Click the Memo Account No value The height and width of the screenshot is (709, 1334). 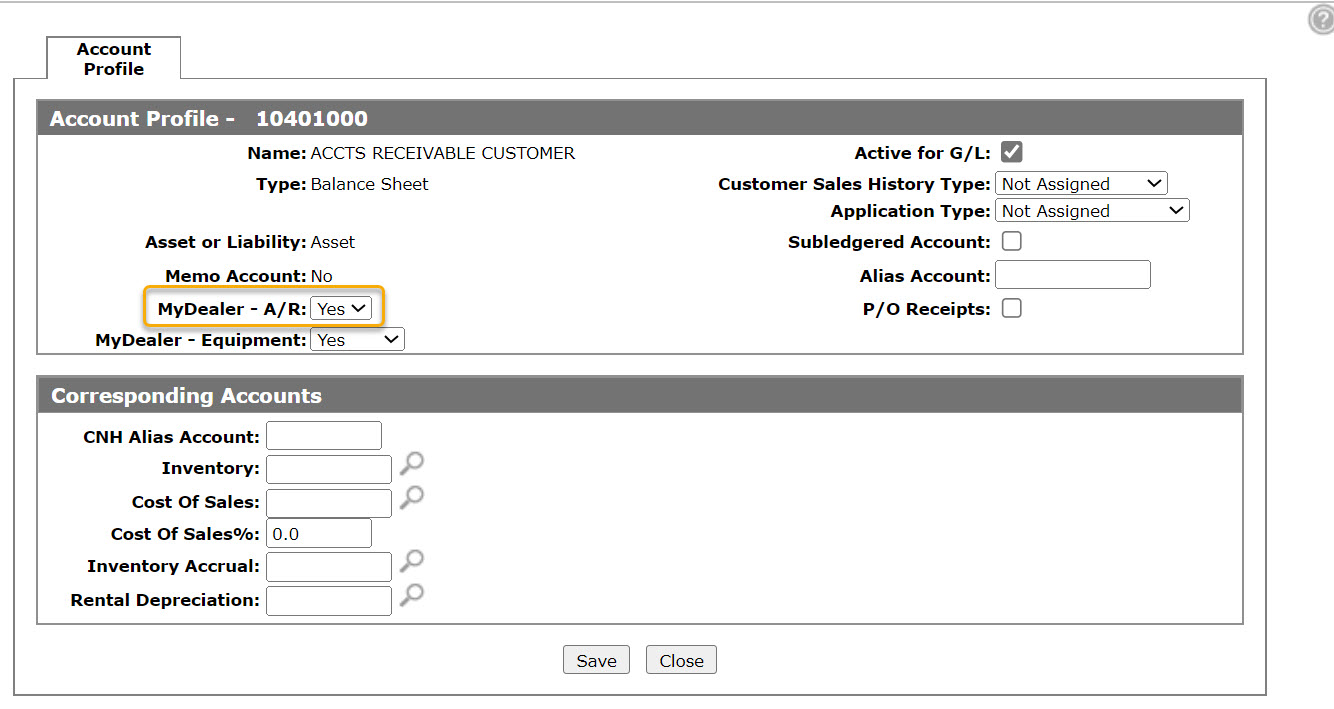tap(322, 276)
